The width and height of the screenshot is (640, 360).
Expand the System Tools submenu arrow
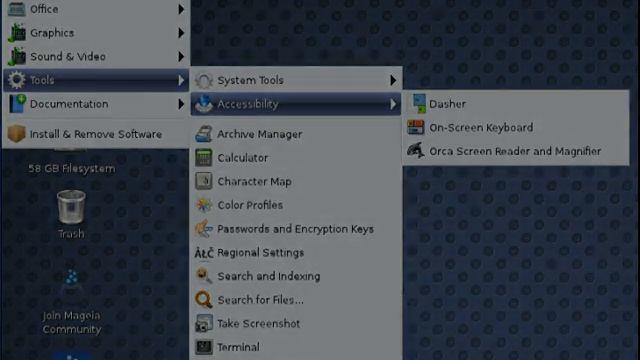(x=393, y=80)
